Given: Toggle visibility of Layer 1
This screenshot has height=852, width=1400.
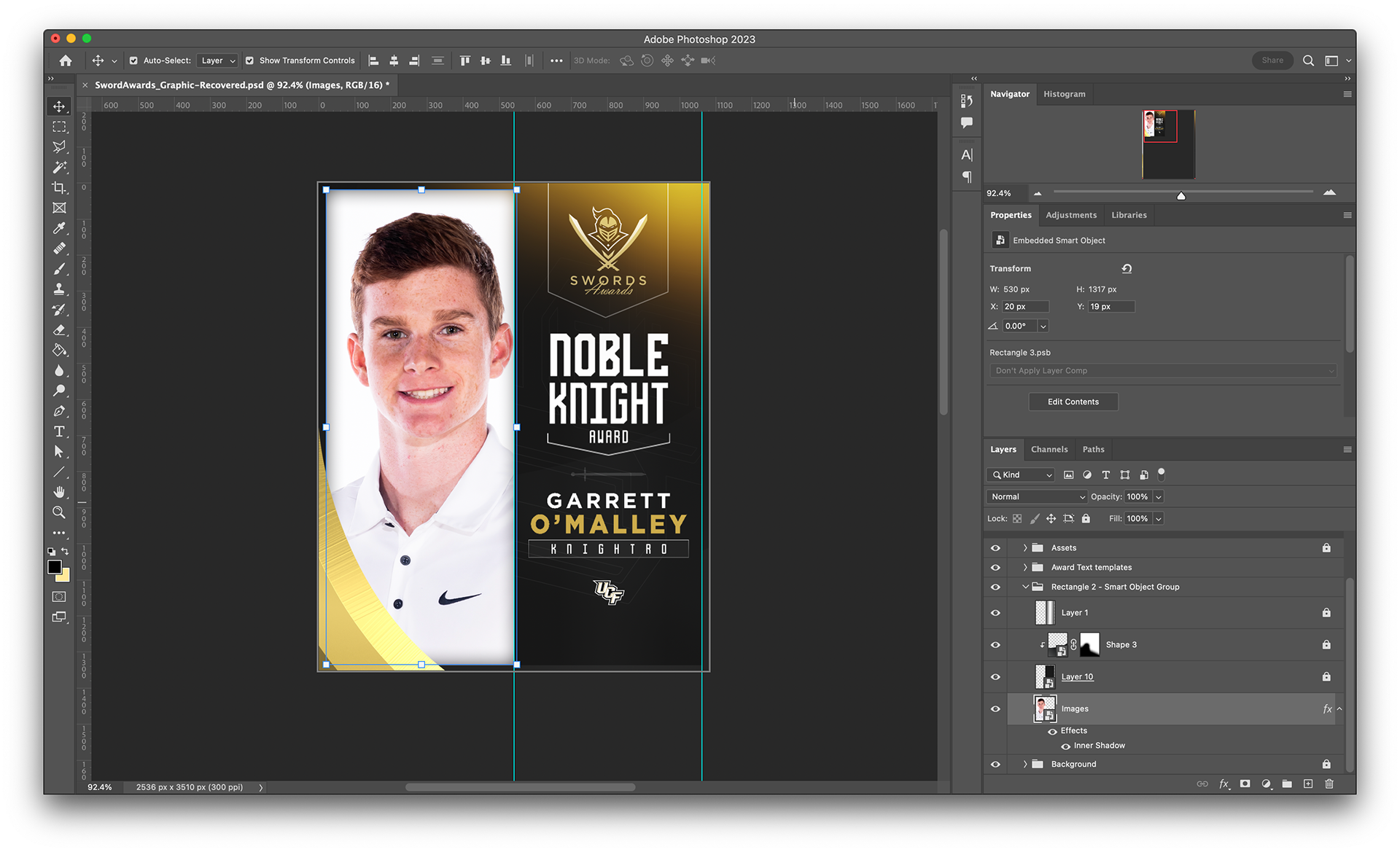Looking at the screenshot, I should pos(995,613).
